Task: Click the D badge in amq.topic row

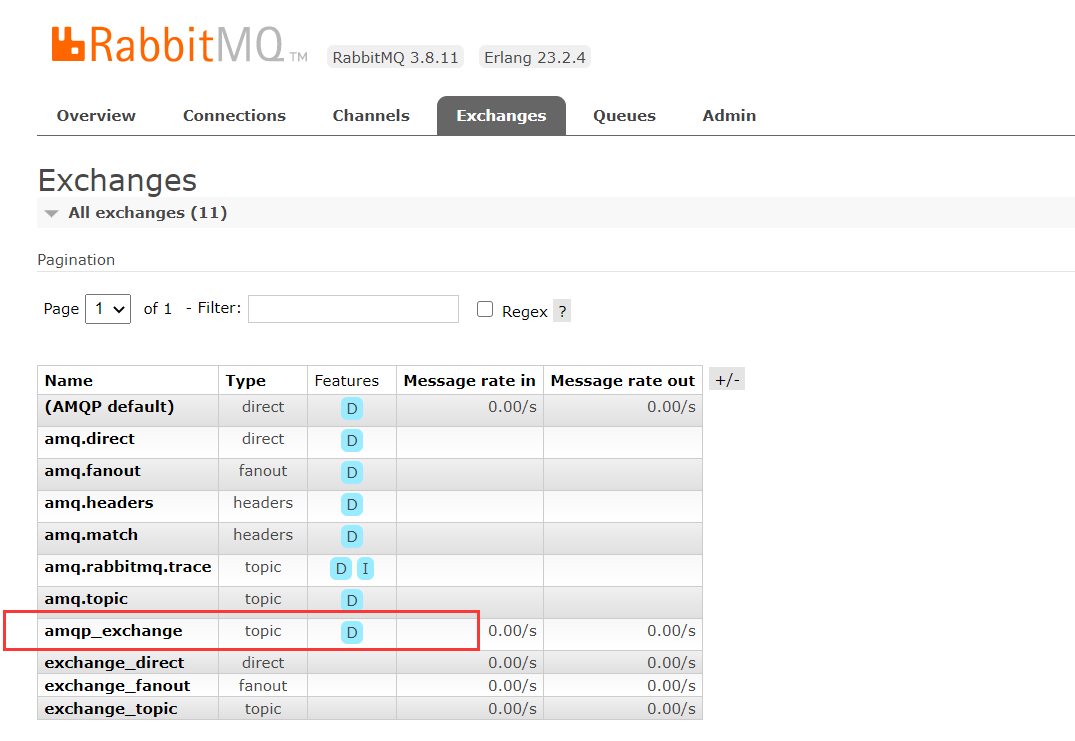Action: pyautogui.click(x=352, y=600)
